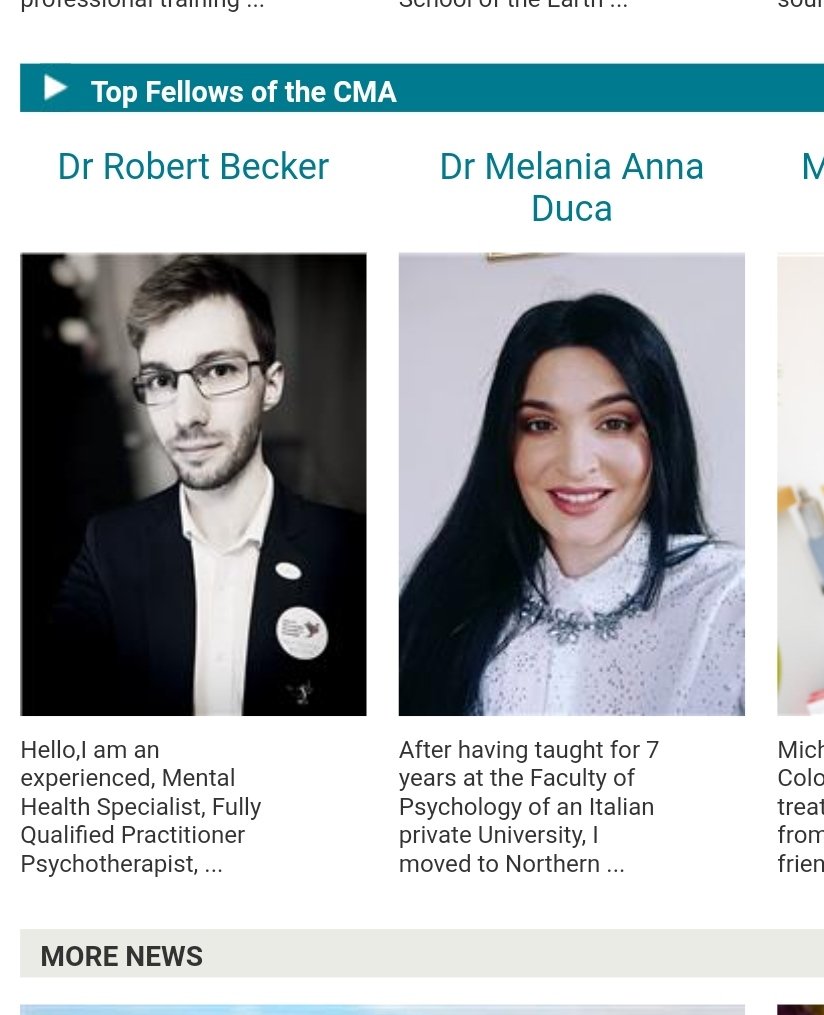Select Dr Robert Becker's black-and-white photo
The width and height of the screenshot is (824, 1015).
194,484
